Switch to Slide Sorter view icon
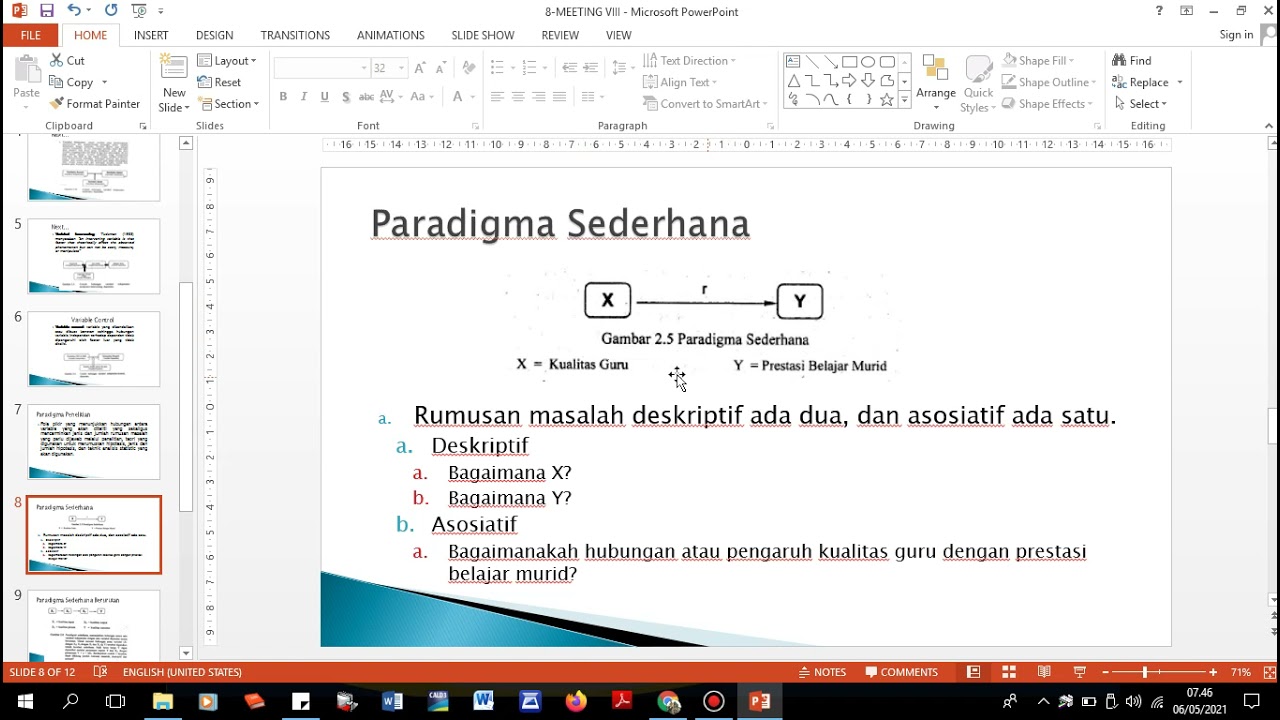This screenshot has height=720, width=1280. [x=1009, y=672]
